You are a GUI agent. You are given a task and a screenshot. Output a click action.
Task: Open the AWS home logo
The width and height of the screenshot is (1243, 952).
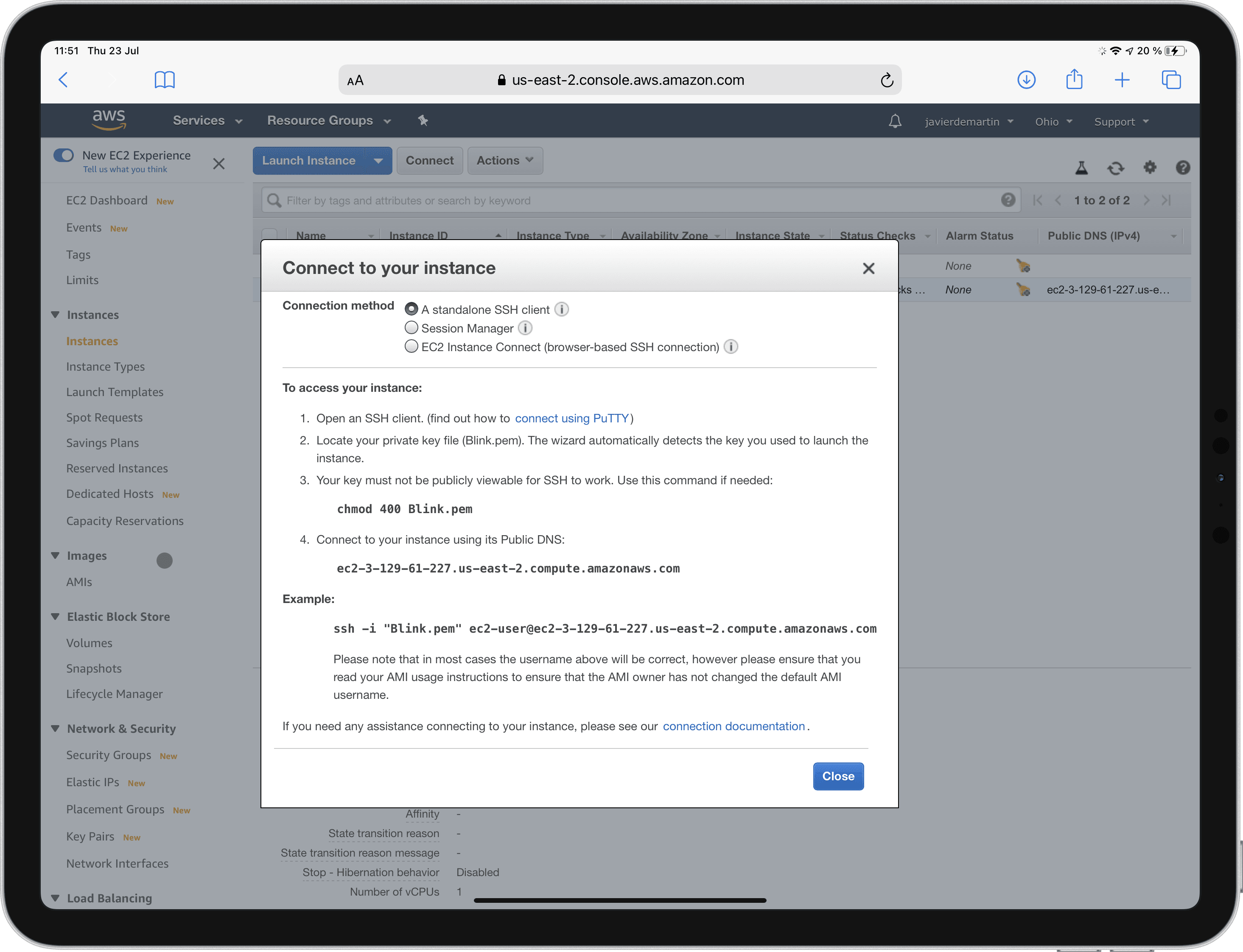109,120
